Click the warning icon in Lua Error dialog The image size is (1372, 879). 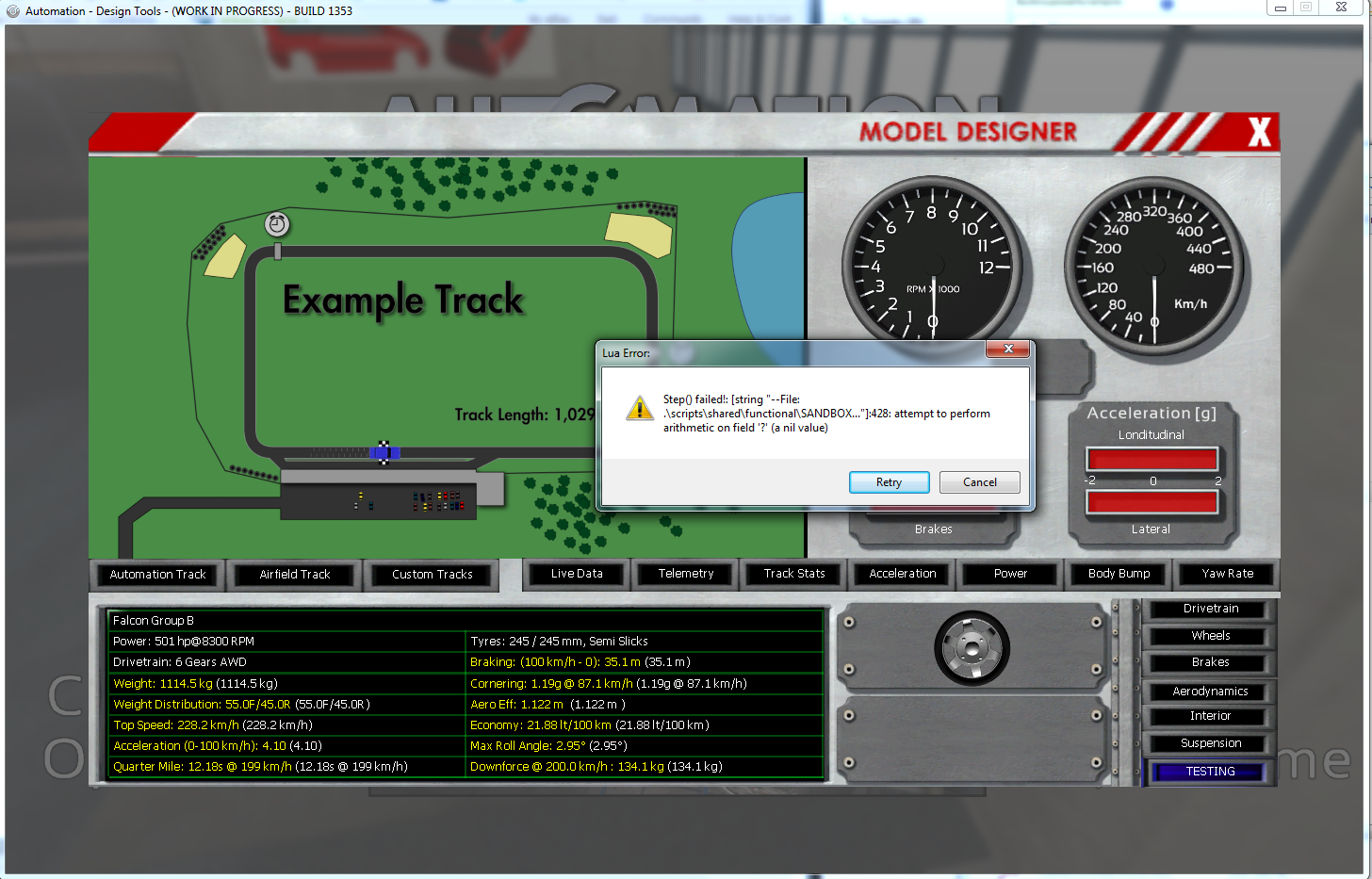point(640,409)
